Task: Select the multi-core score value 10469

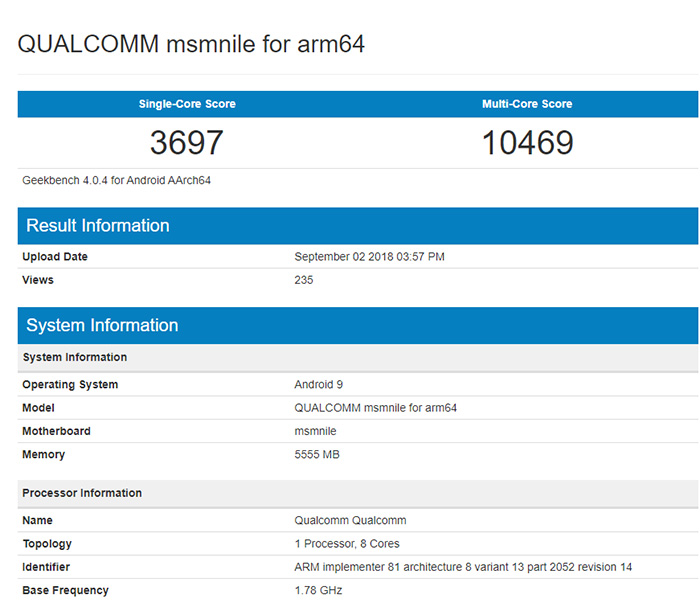Action: (x=527, y=143)
